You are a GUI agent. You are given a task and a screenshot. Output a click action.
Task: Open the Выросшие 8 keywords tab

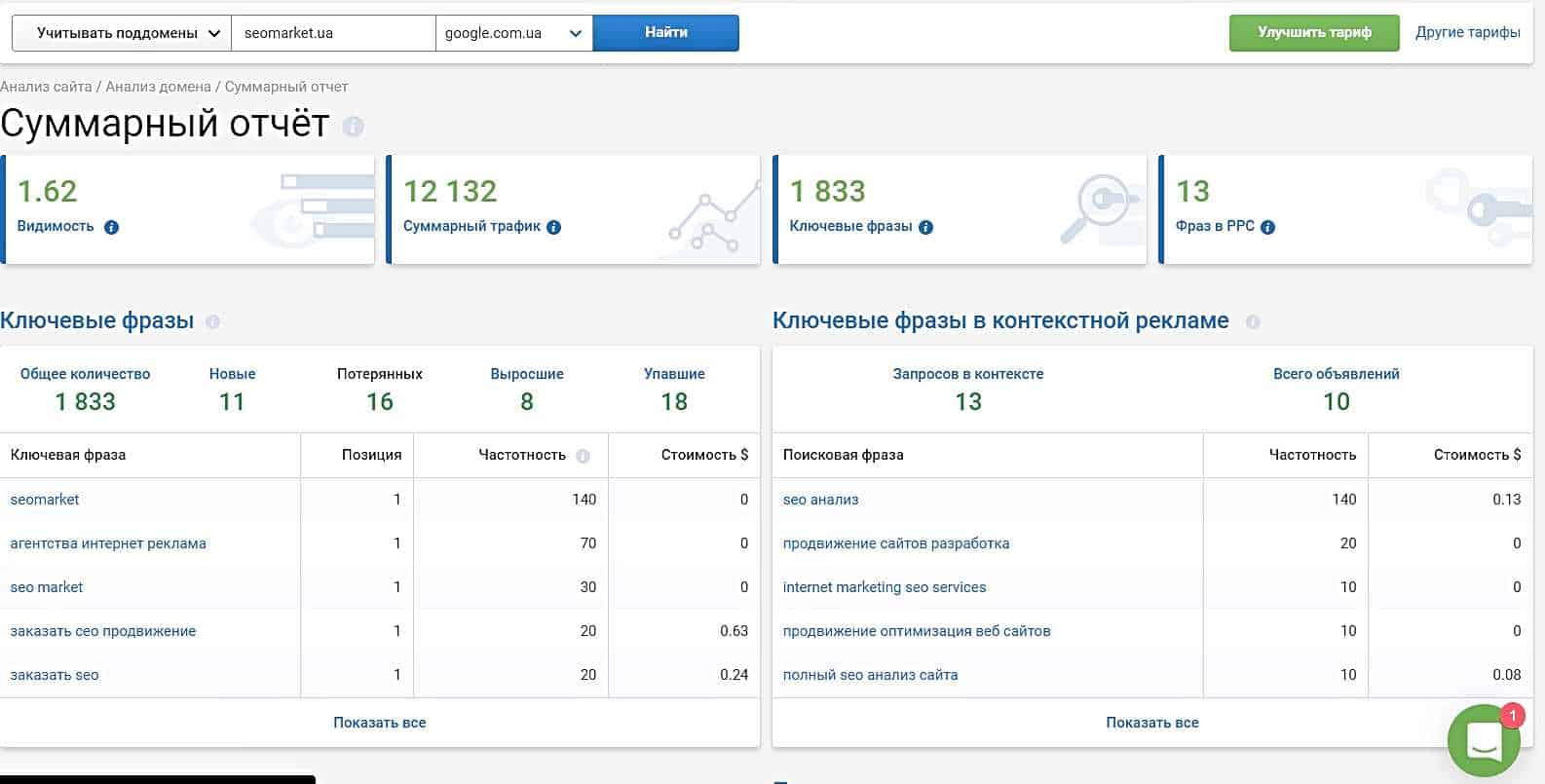[527, 390]
